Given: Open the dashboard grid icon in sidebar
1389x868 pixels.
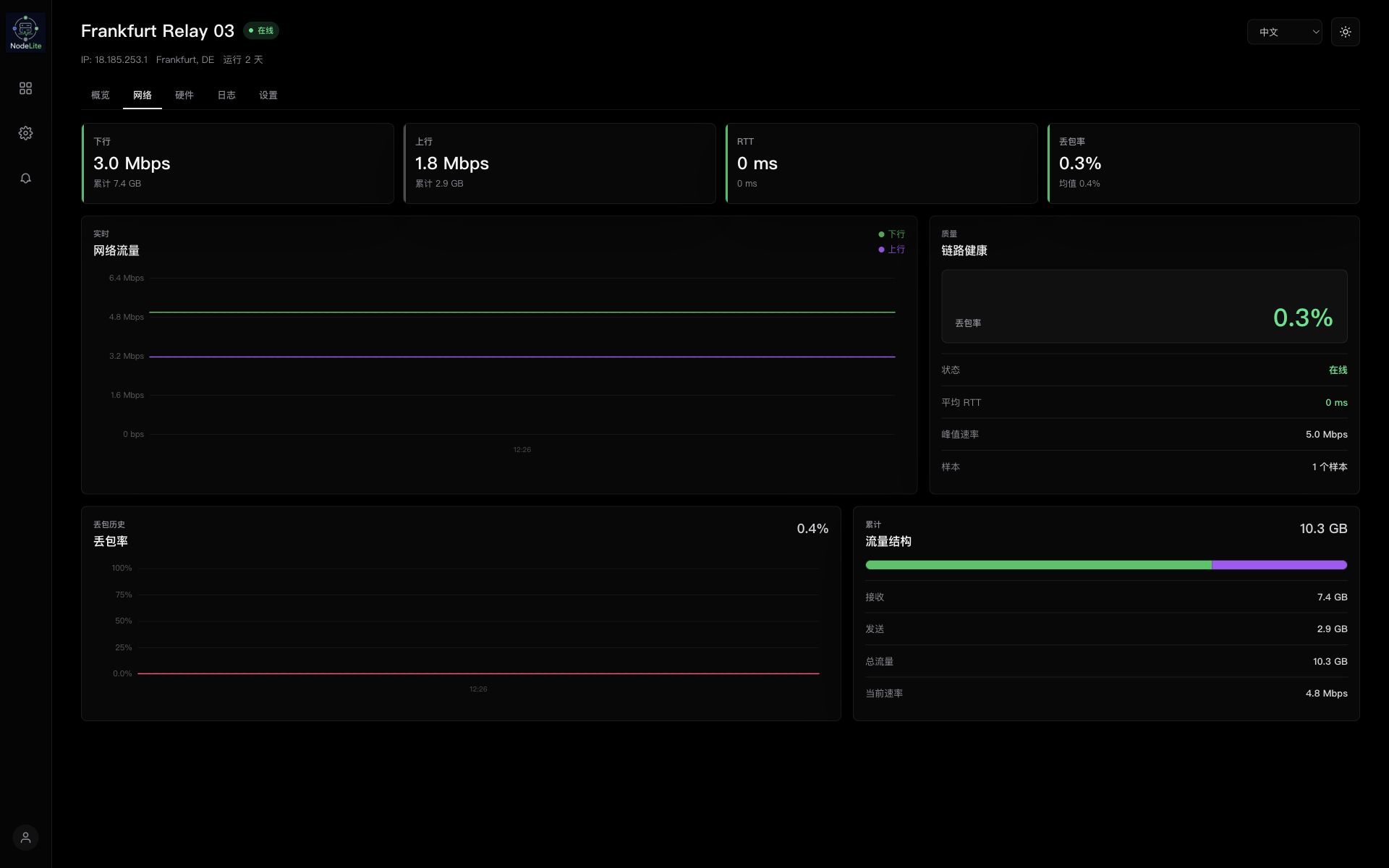Looking at the screenshot, I should point(25,88).
